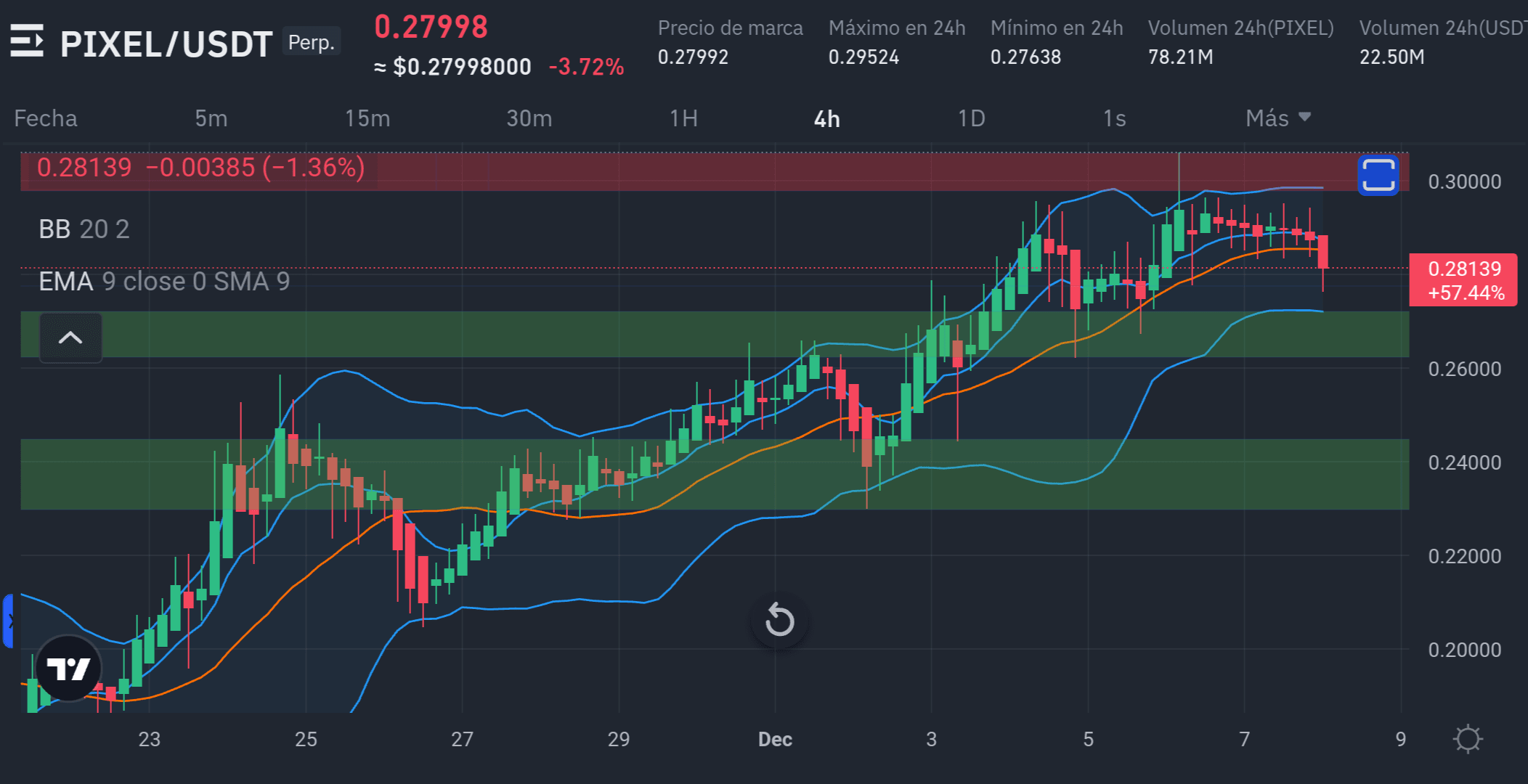Click blue side panel handle on left edge

click(x=8, y=621)
